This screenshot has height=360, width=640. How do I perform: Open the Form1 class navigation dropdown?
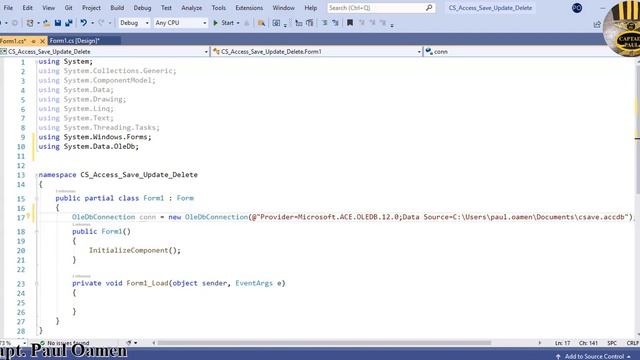coord(317,52)
